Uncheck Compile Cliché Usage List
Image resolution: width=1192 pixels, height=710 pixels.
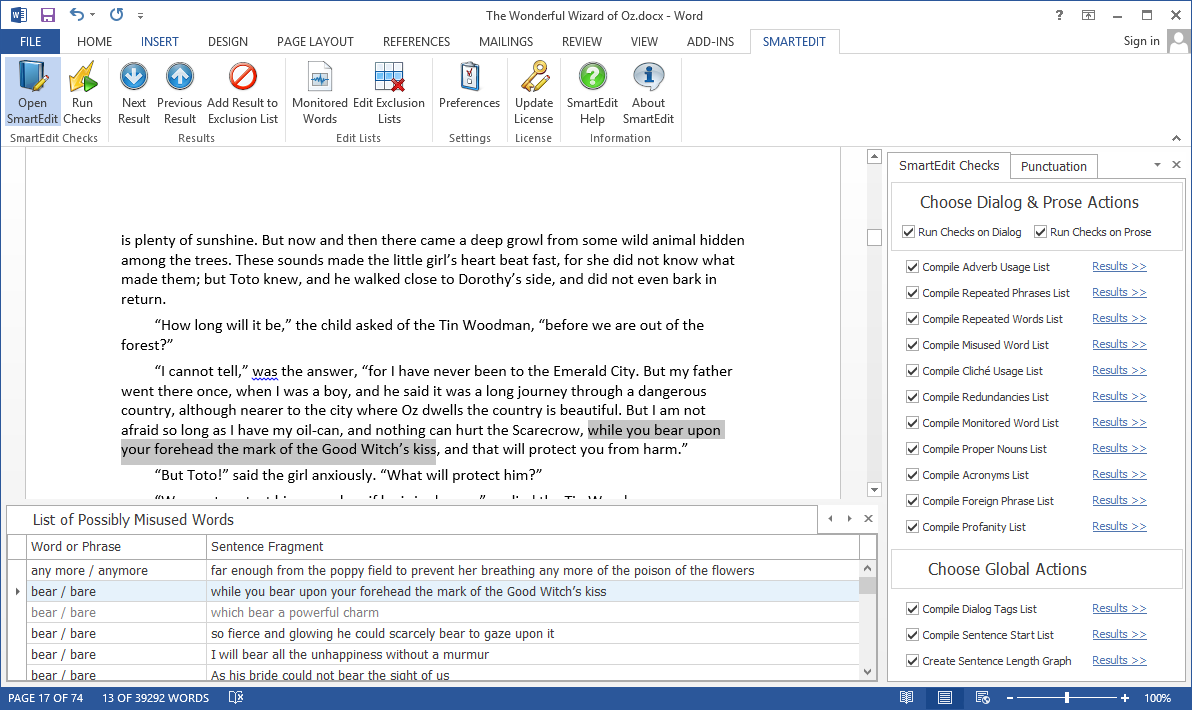pyautogui.click(x=912, y=371)
